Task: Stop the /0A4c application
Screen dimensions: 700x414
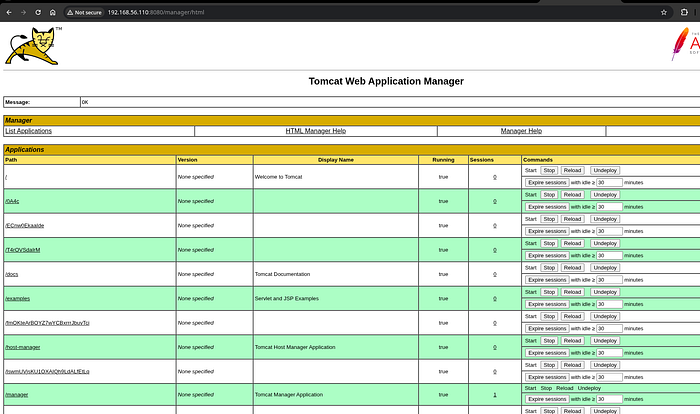Action: tap(549, 195)
